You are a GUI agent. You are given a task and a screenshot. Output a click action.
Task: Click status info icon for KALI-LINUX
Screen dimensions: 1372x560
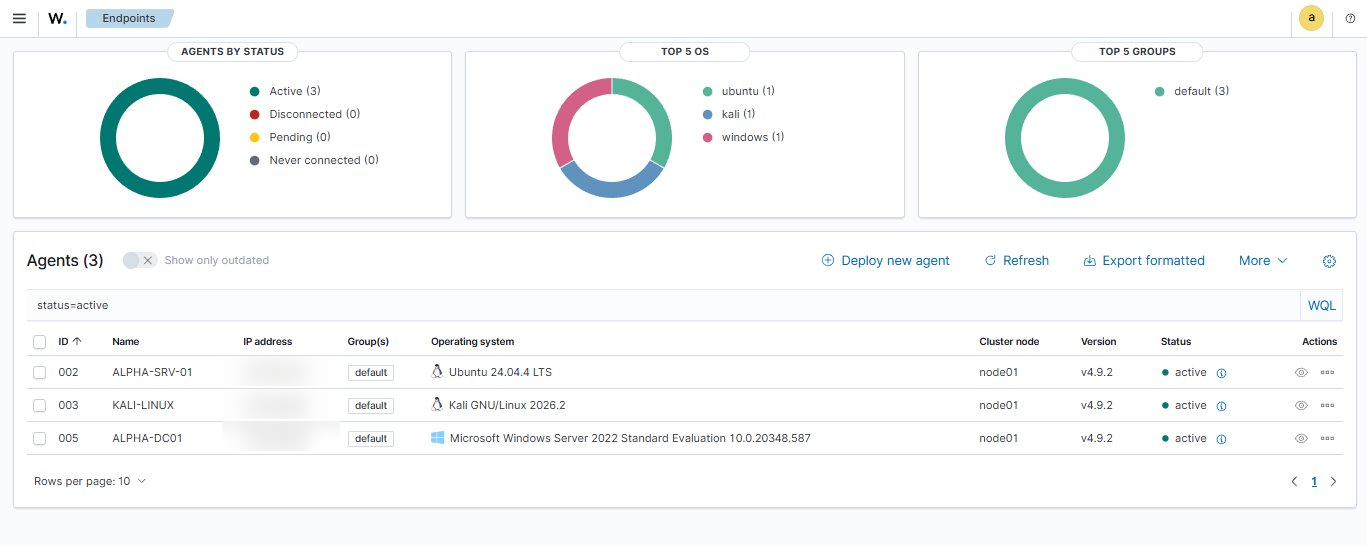(1222, 406)
